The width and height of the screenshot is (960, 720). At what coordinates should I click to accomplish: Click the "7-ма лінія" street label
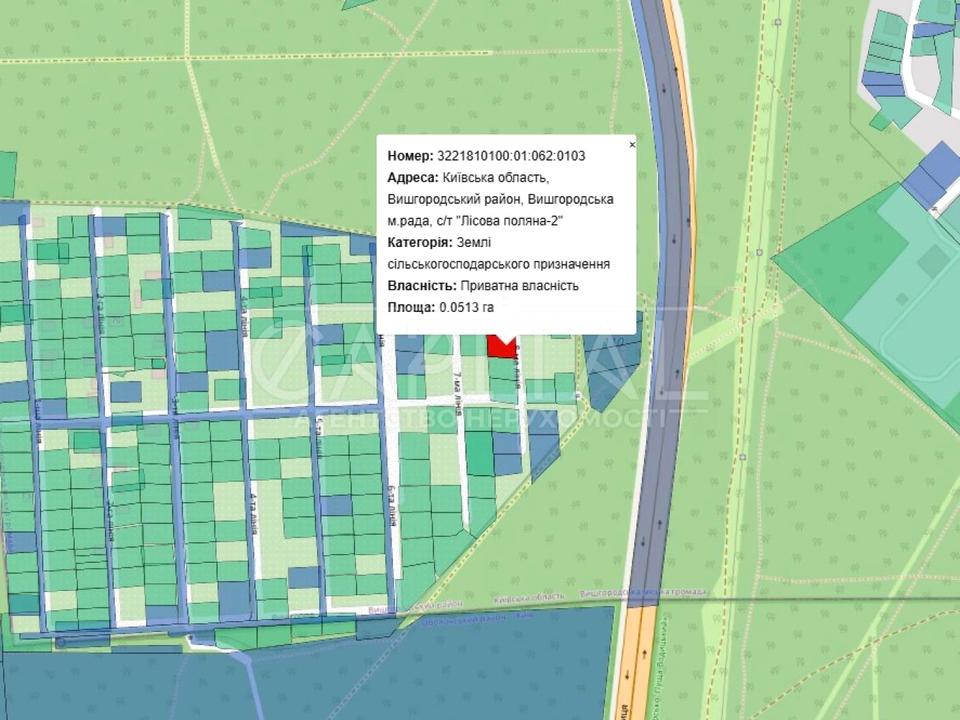458,382
